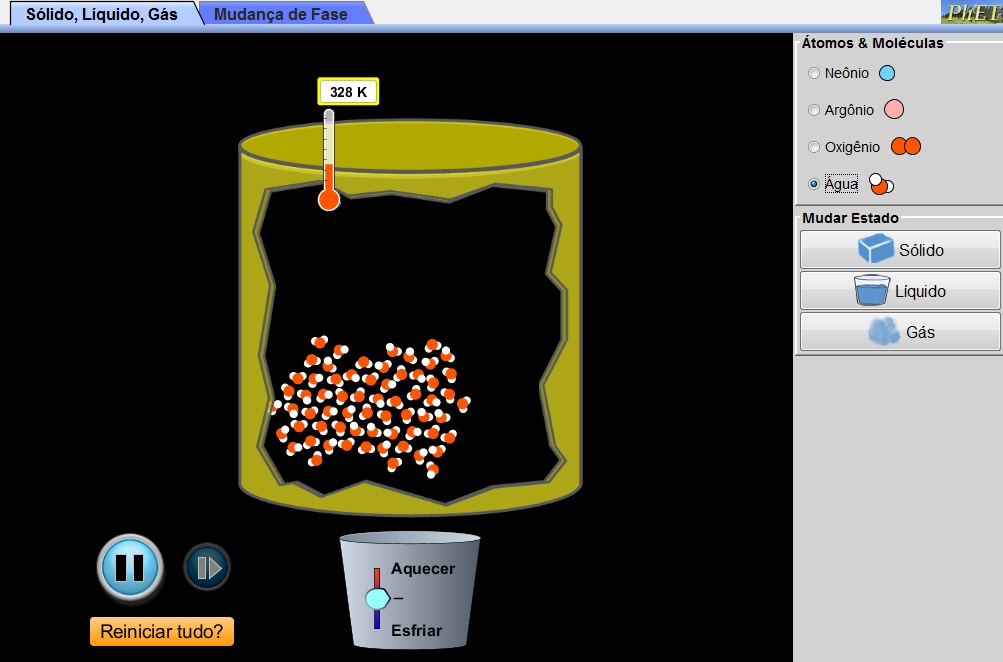
Task: Open the Sólido, Líquido, Gás tab
Action: pyautogui.click(x=101, y=14)
